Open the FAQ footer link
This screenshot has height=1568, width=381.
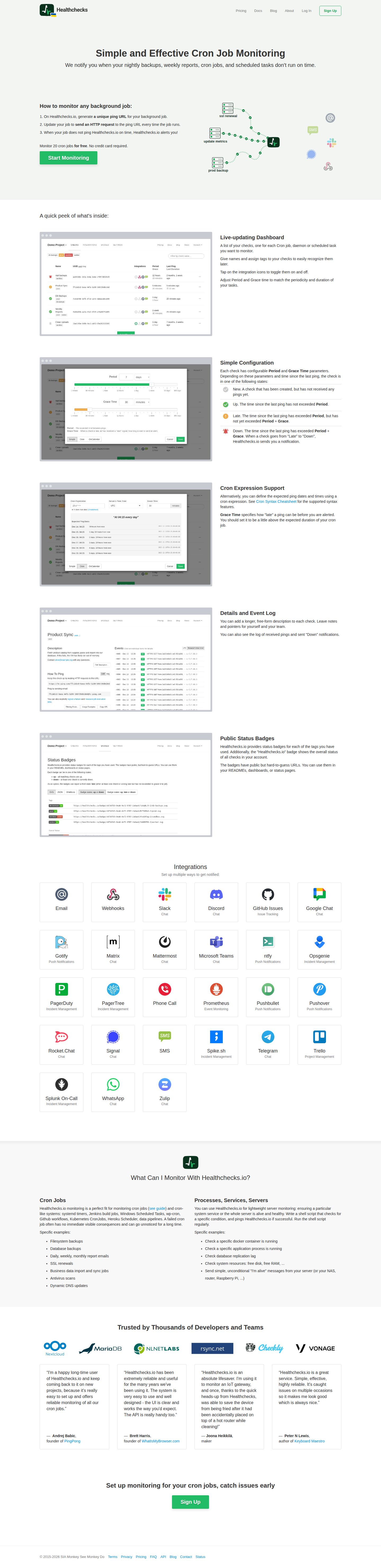point(153,1556)
